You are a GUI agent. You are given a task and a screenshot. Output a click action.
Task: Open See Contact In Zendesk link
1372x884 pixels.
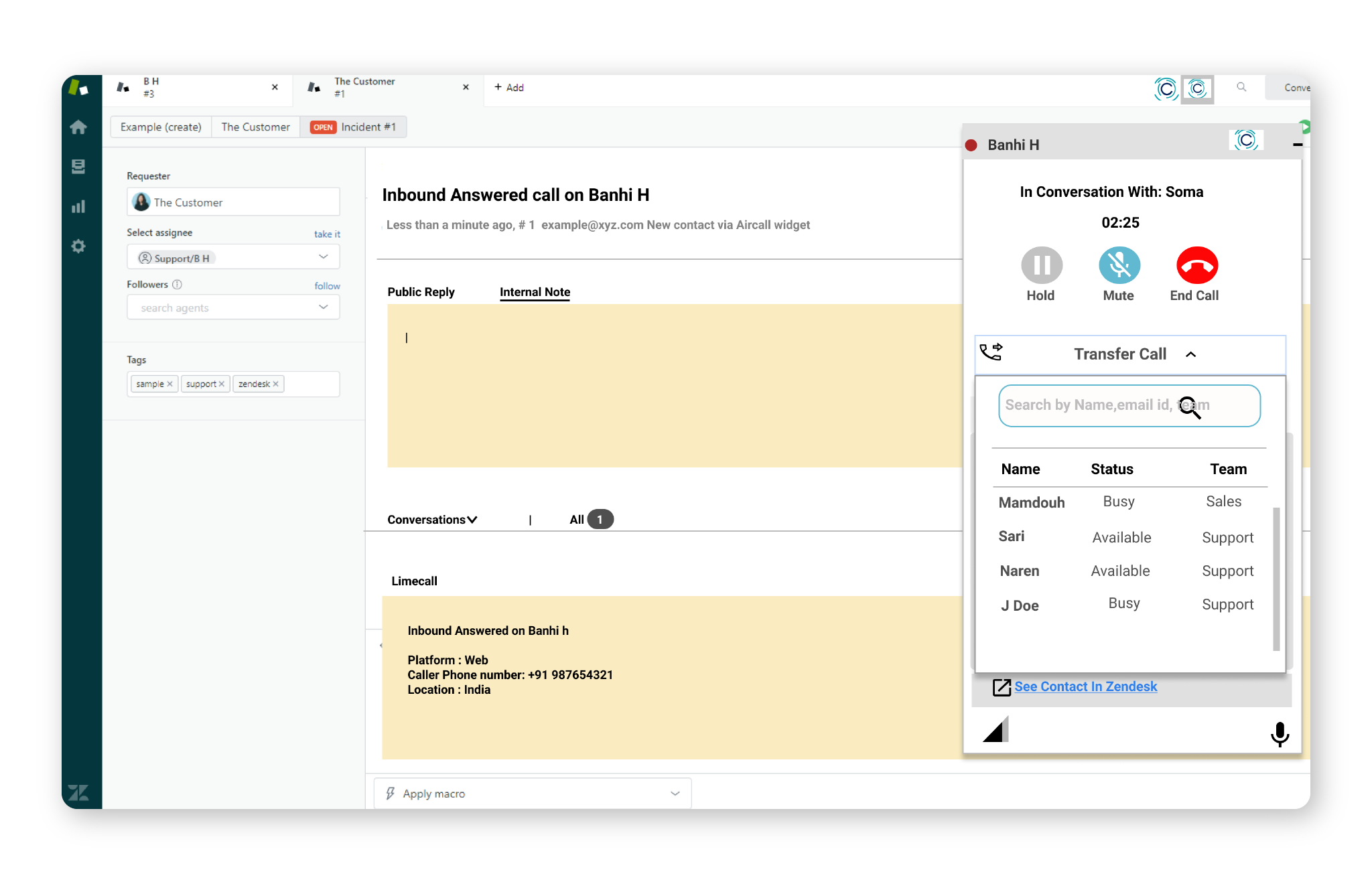[x=1085, y=686]
